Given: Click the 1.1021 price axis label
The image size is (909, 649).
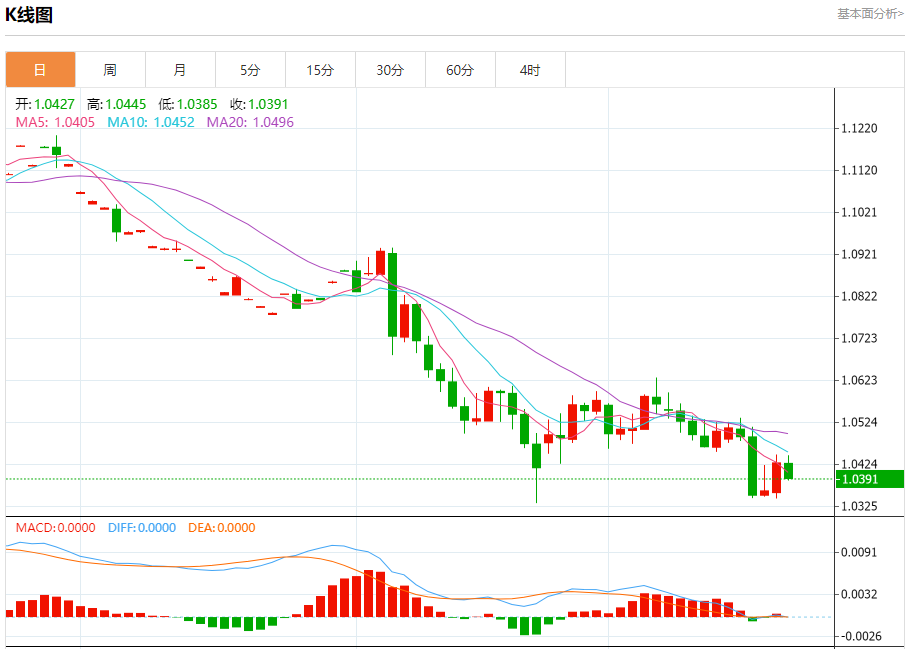Looking at the screenshot, I should [860, 213].
